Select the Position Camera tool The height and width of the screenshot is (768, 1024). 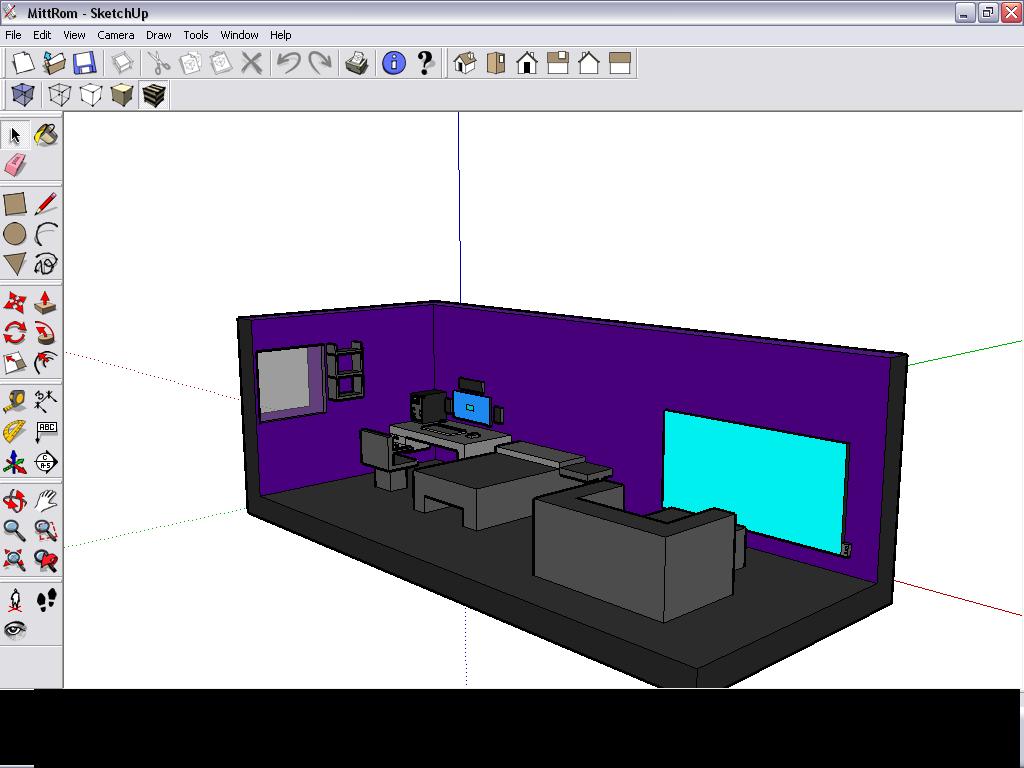15,600
